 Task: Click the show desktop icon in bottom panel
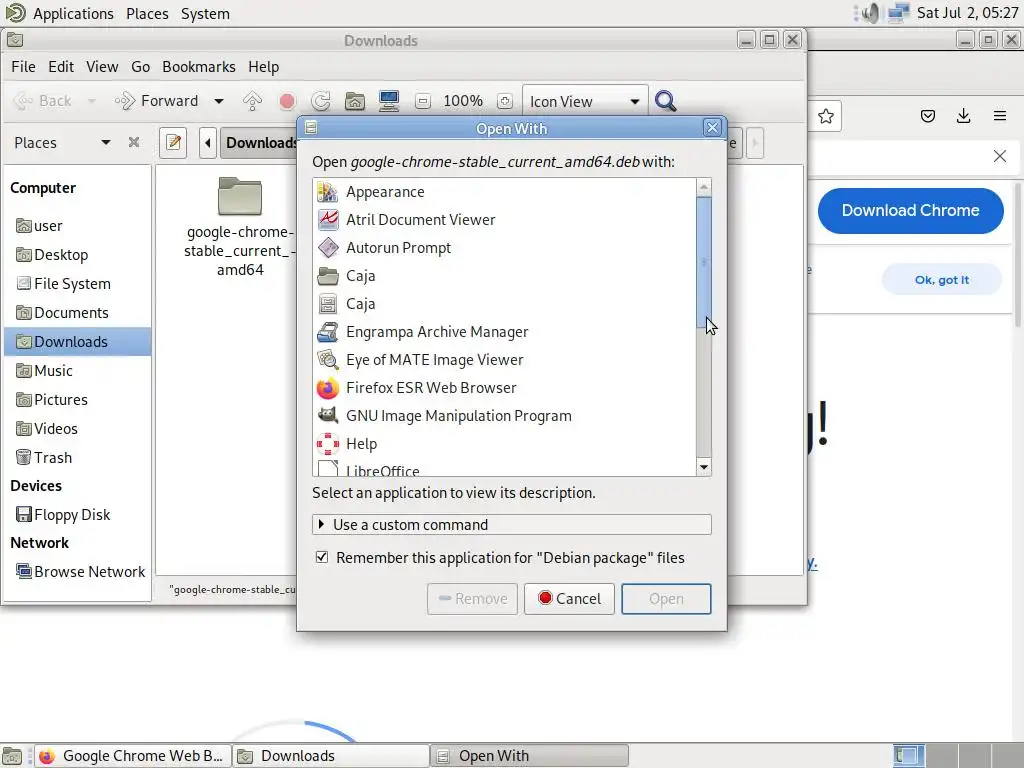point(12,756)
